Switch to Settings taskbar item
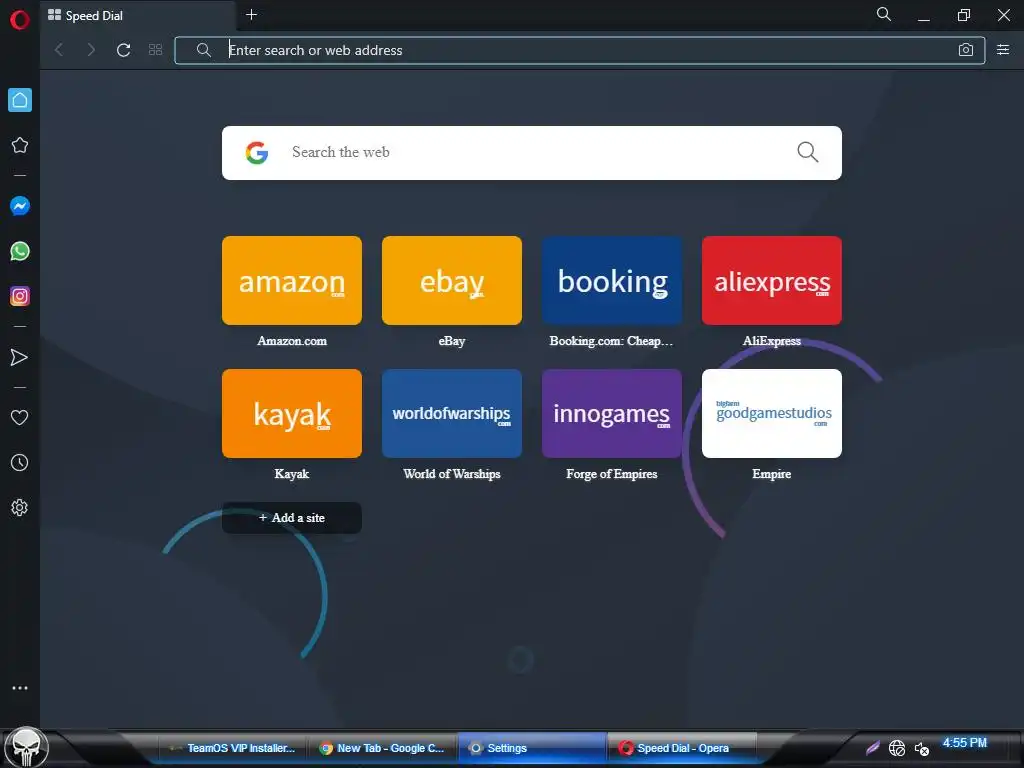The height and width of the screenshot is (768, 1024). coord(532,748)
